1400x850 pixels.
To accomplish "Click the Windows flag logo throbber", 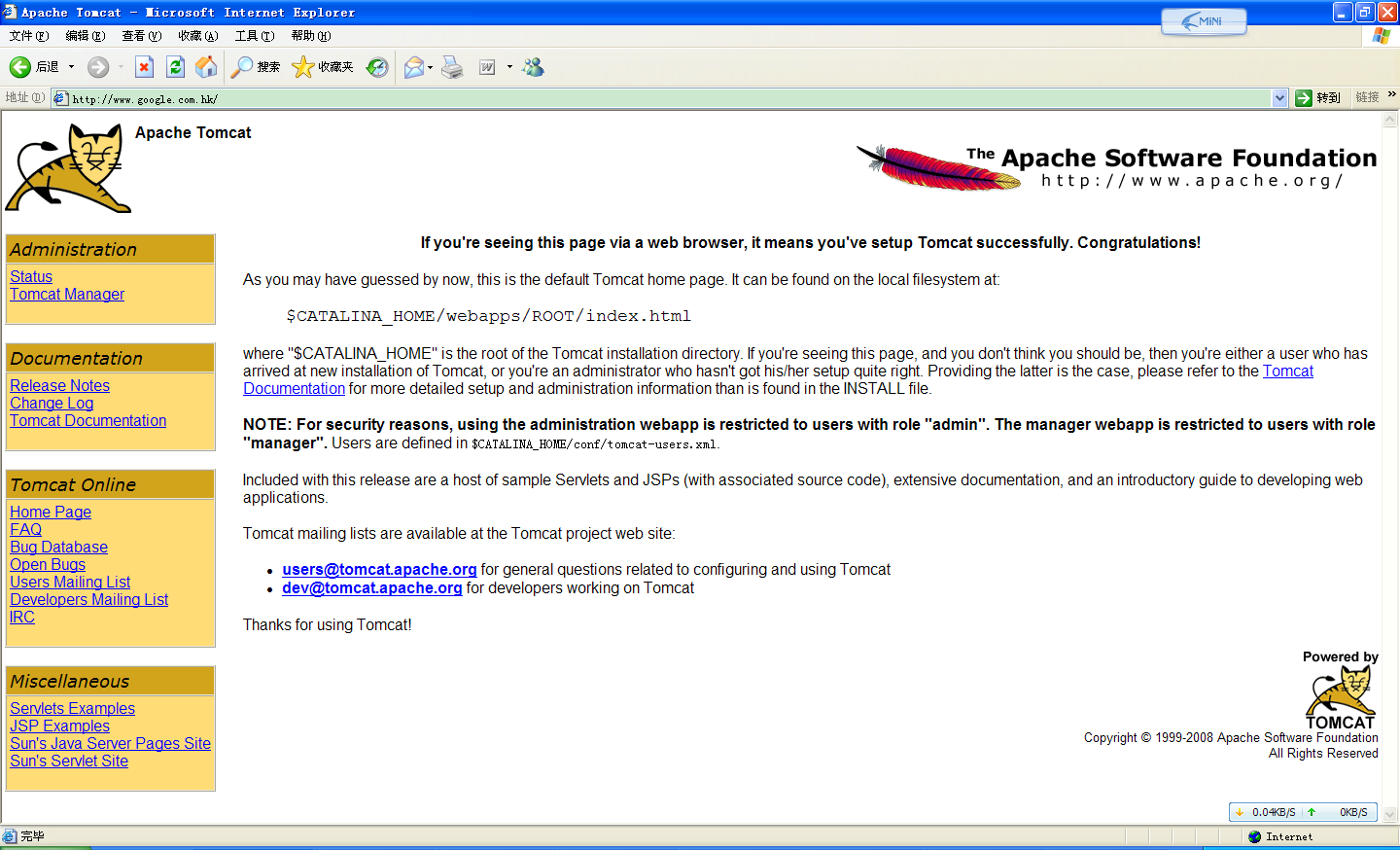I will 1382,36.
